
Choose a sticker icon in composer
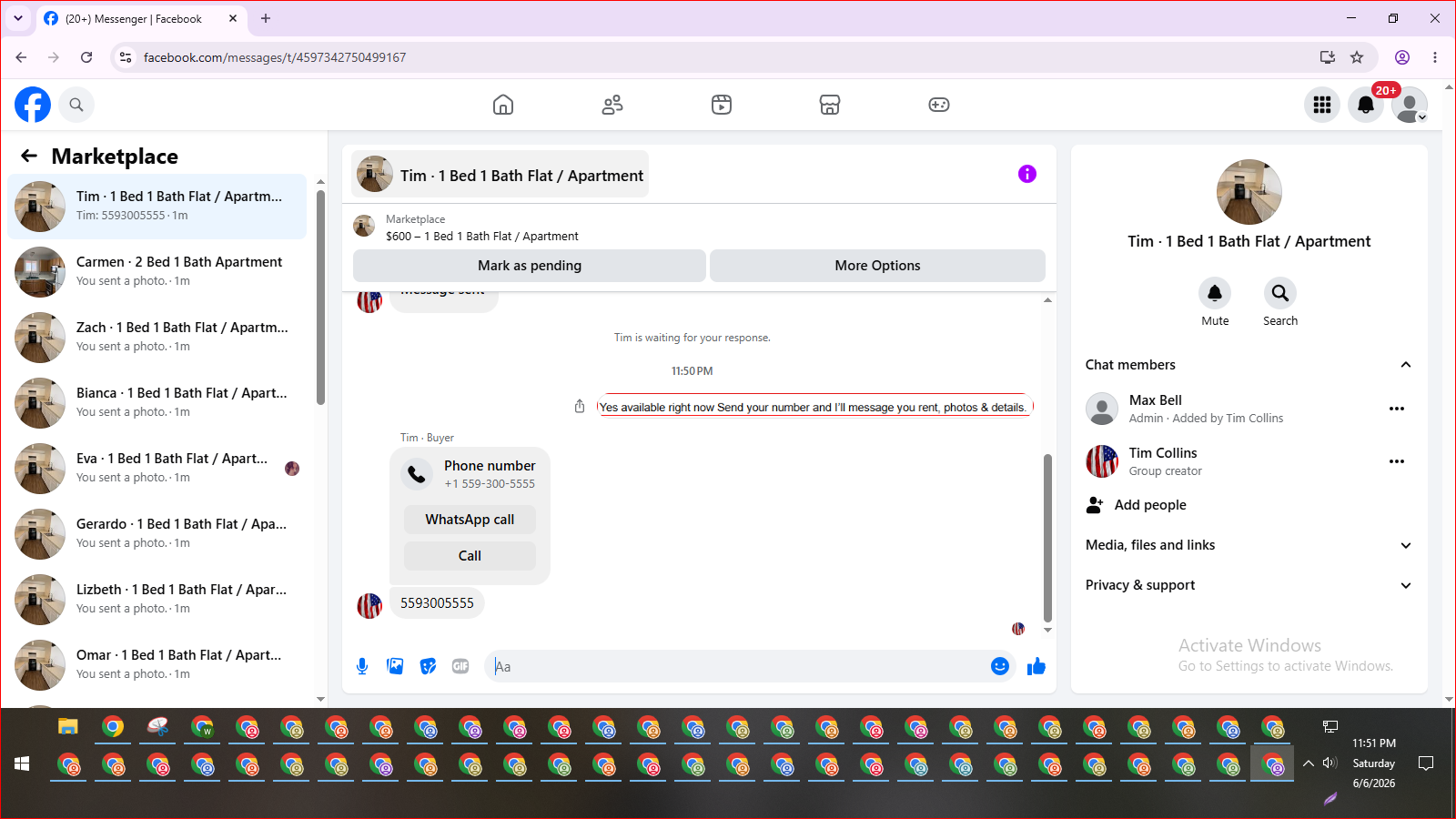(428, 666)
